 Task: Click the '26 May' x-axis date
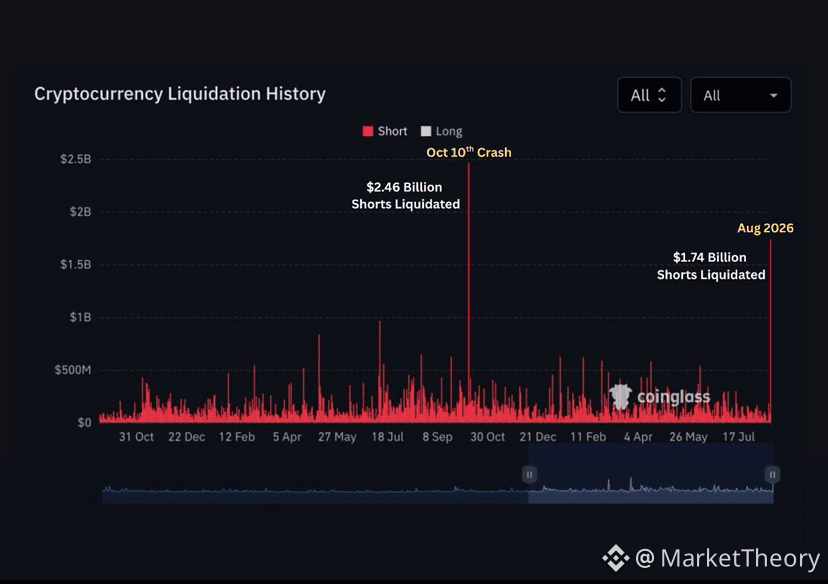click(688, 437)
